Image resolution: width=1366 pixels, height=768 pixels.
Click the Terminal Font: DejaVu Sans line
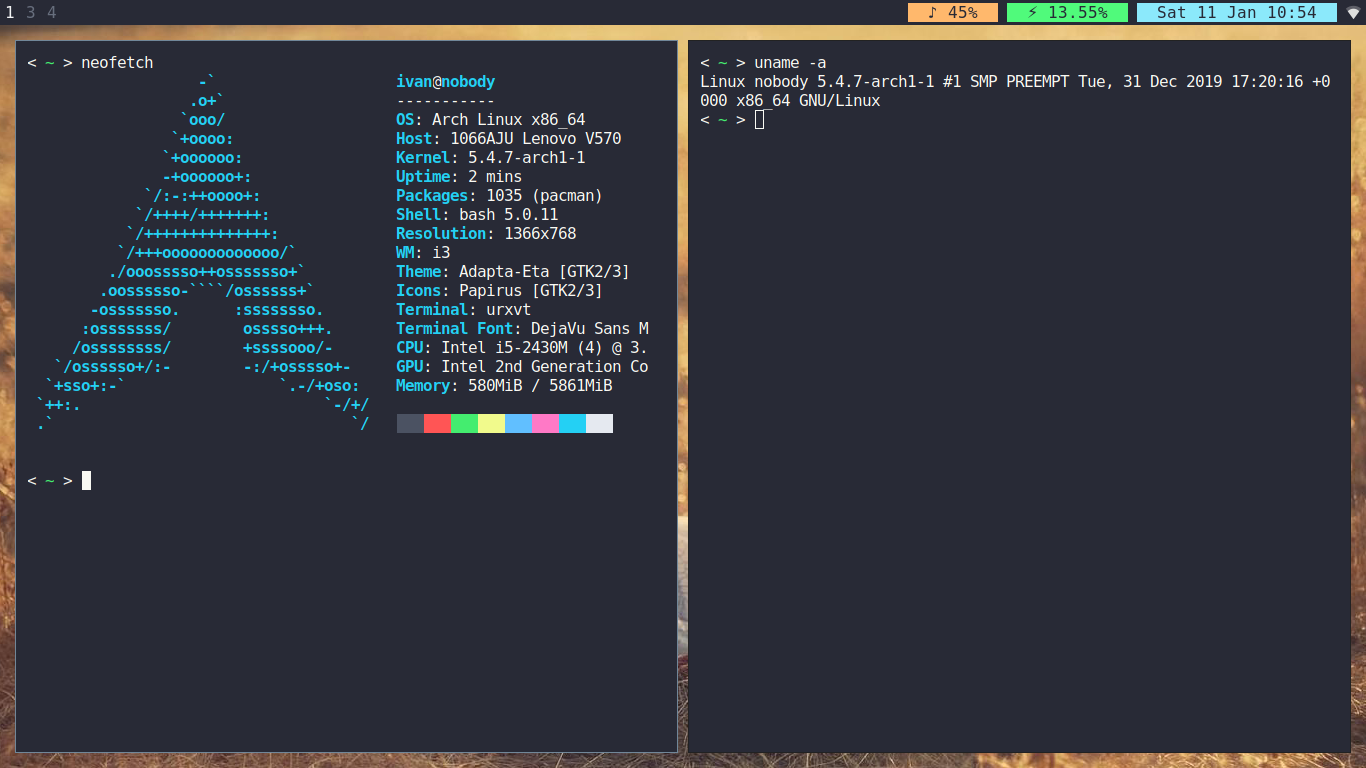(522, 329)
